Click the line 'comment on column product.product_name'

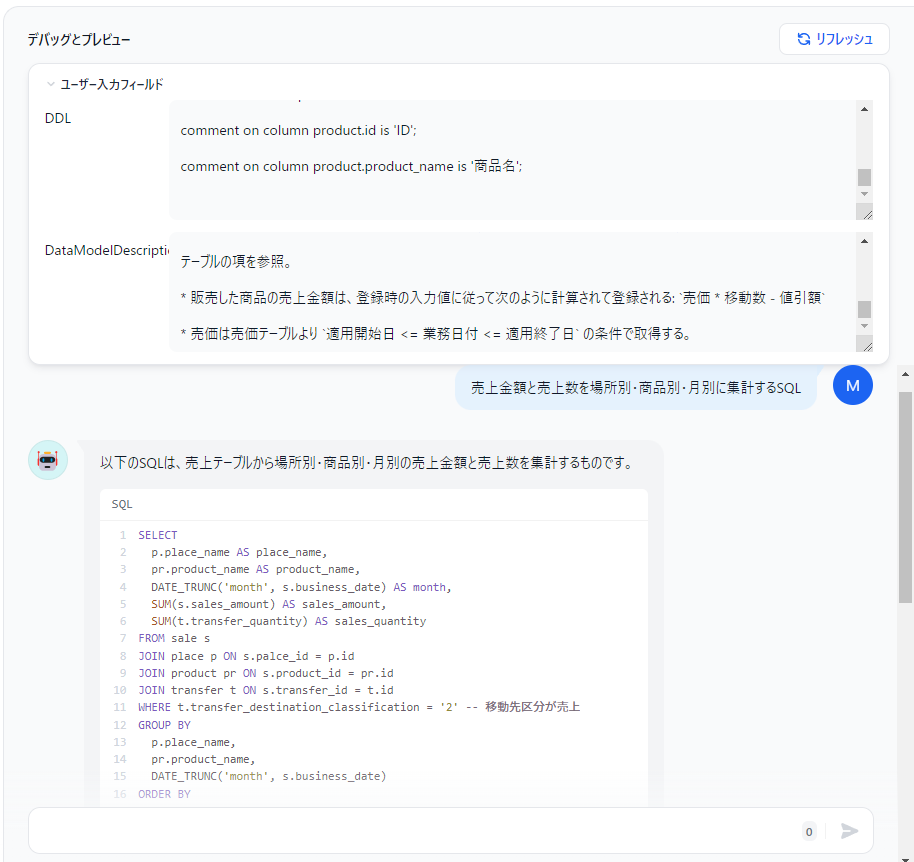click(x=351, y=166)
